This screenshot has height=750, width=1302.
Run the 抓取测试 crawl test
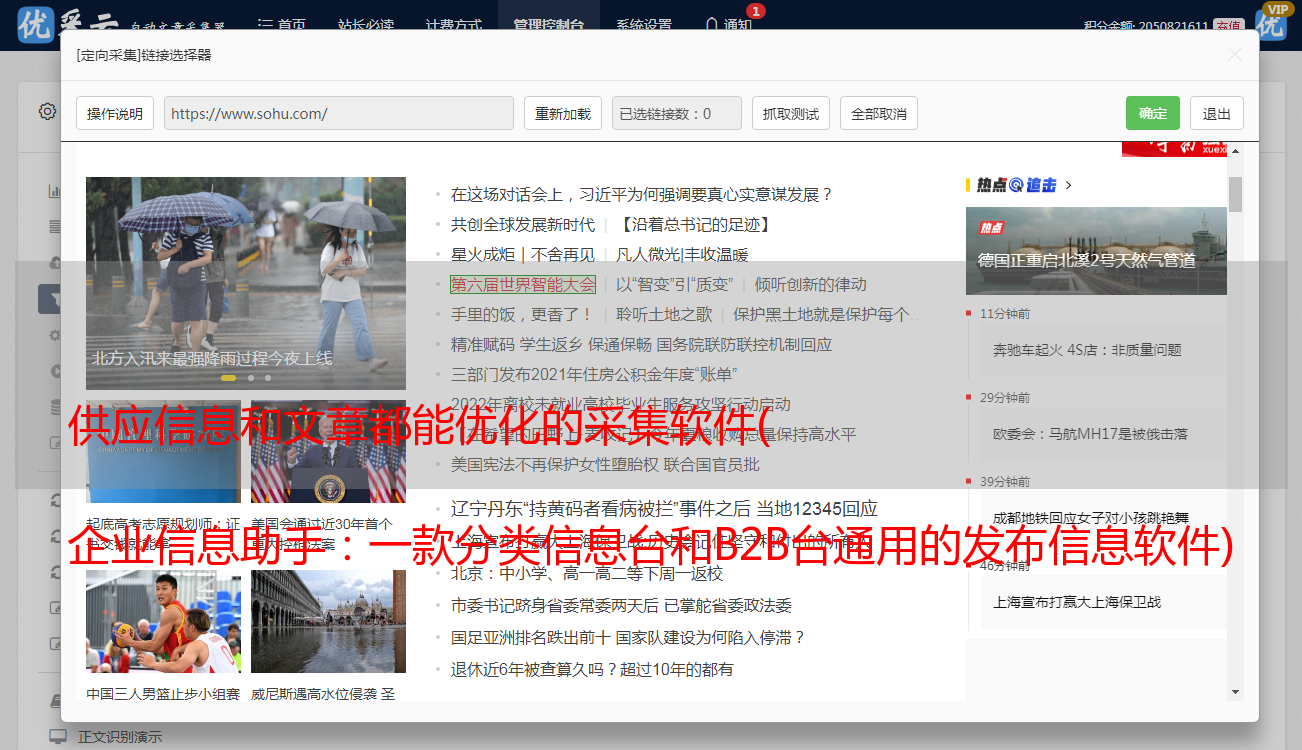[790, 113]
